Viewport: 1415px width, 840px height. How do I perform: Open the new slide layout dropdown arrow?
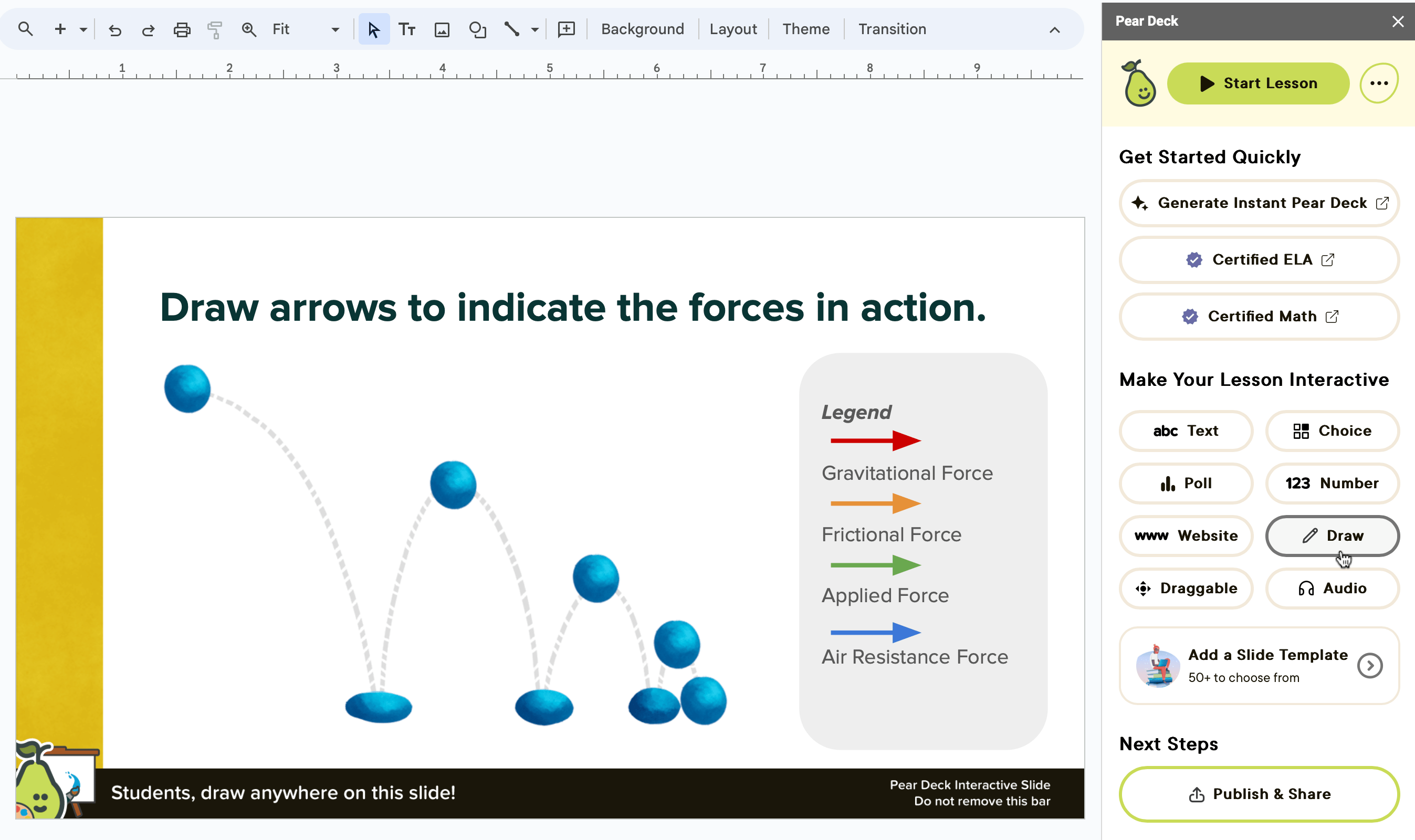click(83, 29)
